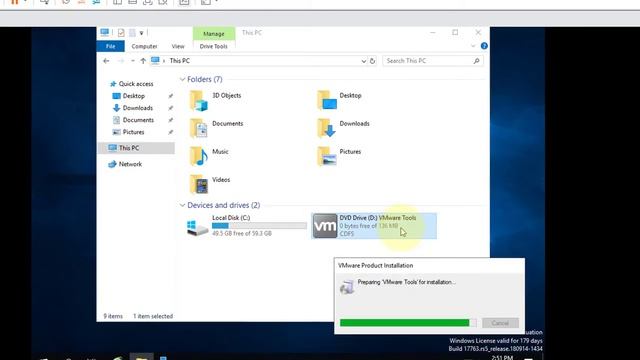
Task: Collapse the Folders (7) group
Action: [x=182, y=79]
